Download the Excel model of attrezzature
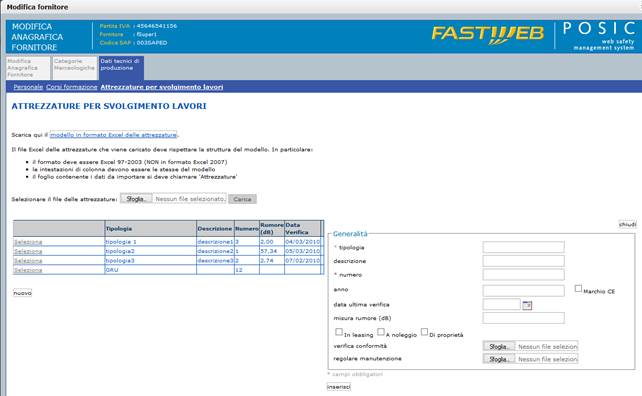This screenshot has height=396, width=642. point(113,135)
